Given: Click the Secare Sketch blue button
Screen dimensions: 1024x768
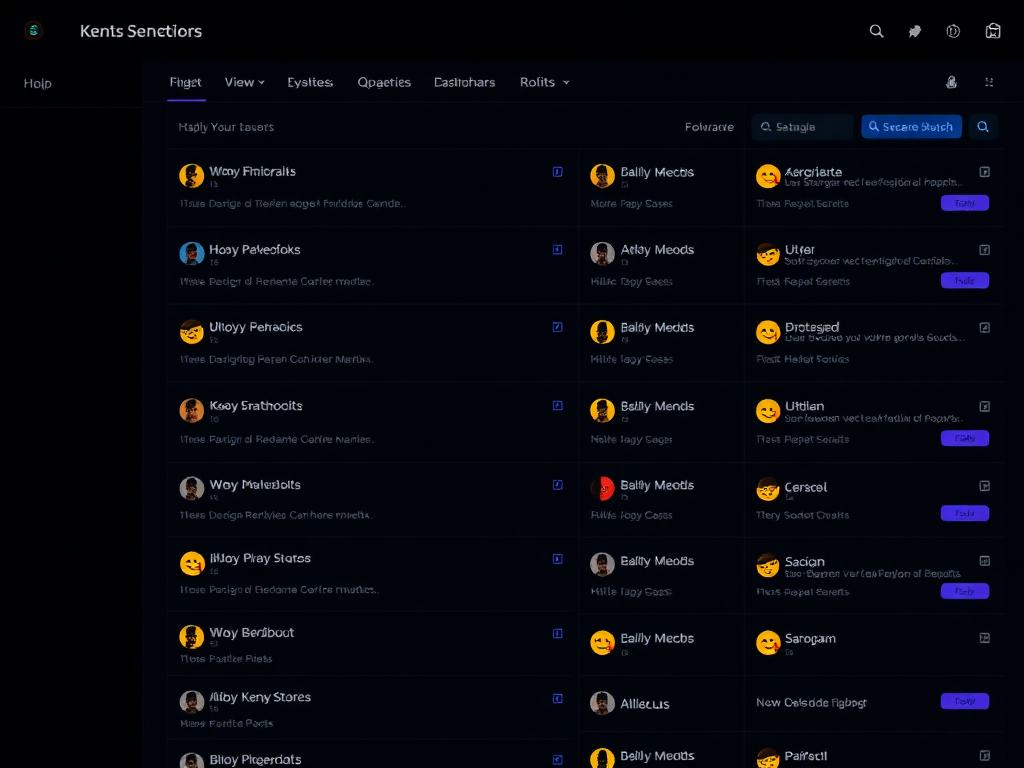Looking at the screenshot, I should (911, 127).
